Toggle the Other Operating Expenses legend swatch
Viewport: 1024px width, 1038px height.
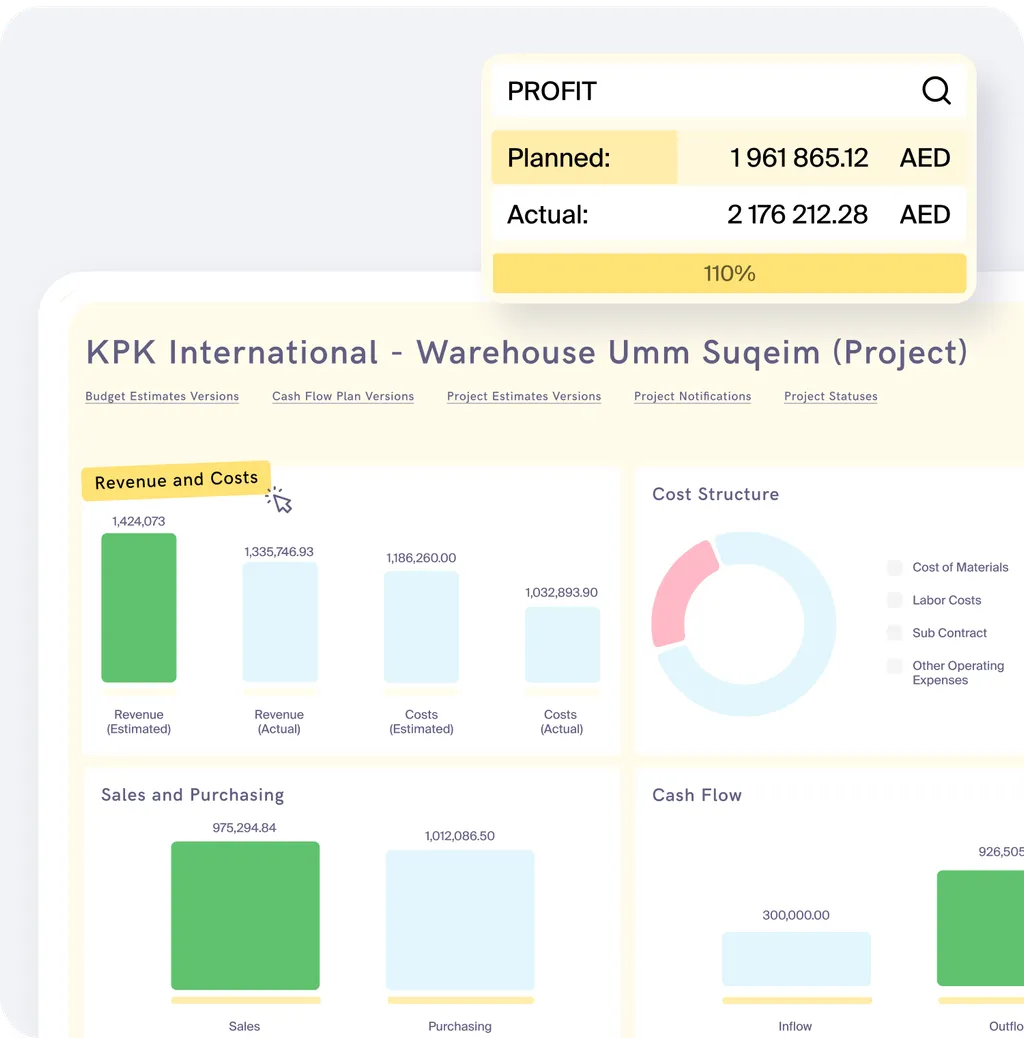tap(894, 666)
